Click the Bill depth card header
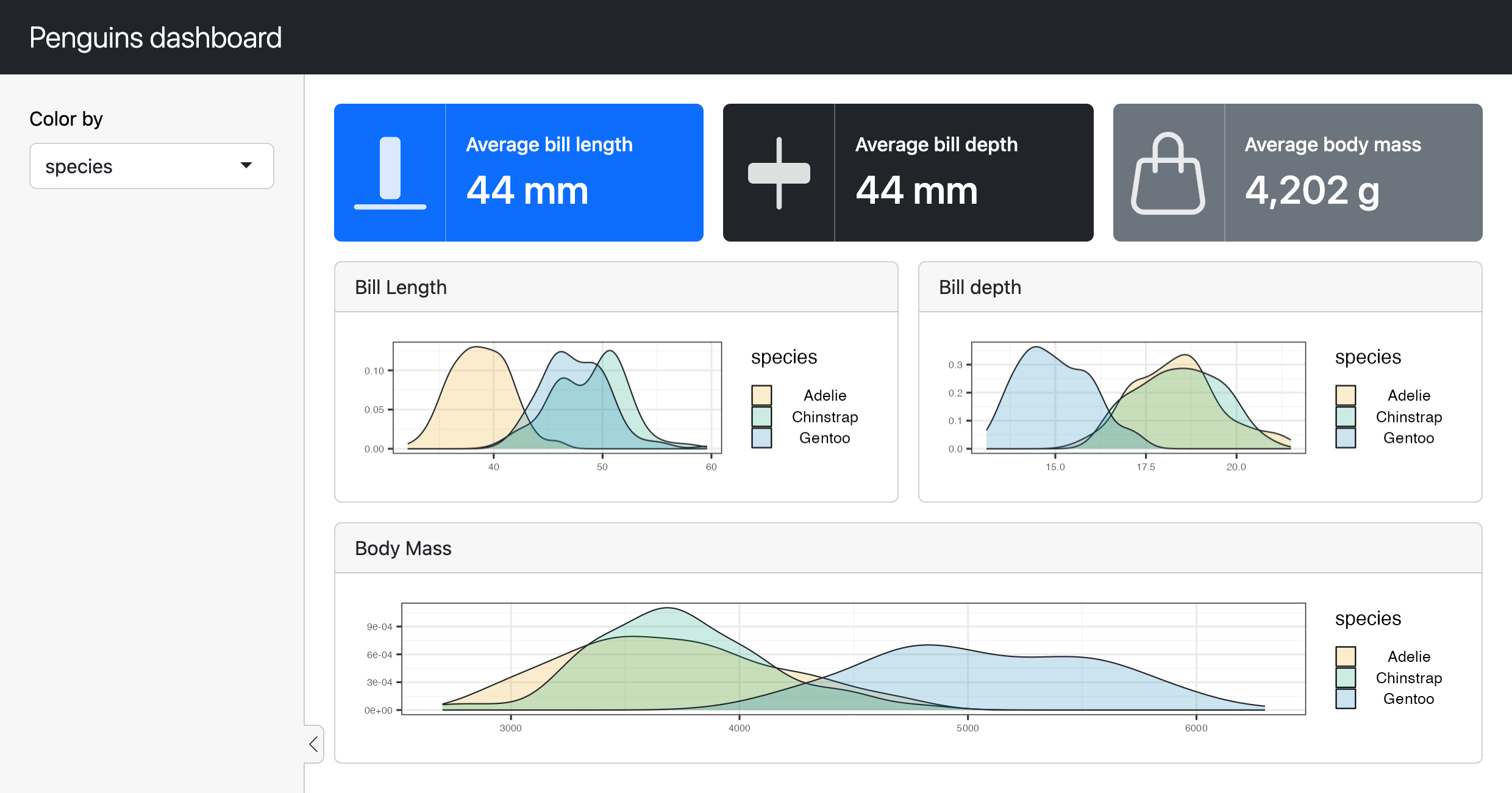Viewport: 1512px width, 793px height. tap(980, 287)
